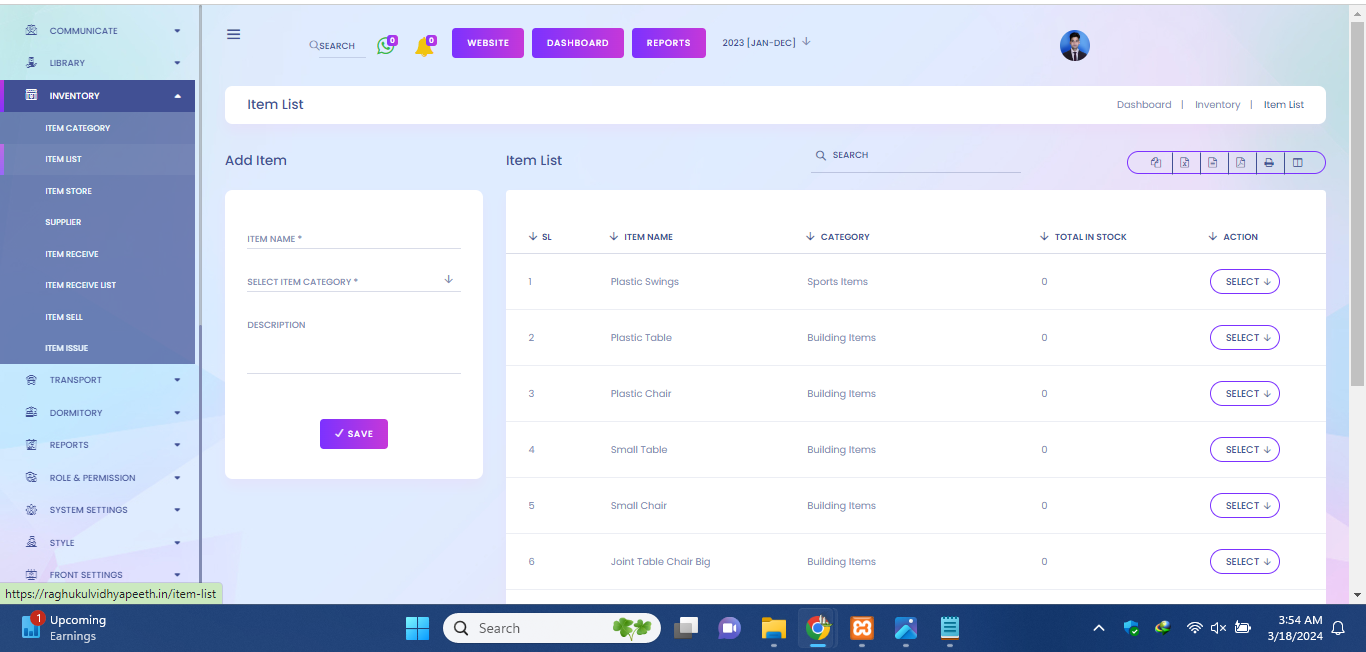This screenshot has height=652, width=1366.
Task: Print the item list
Action: coord(1269,163)
